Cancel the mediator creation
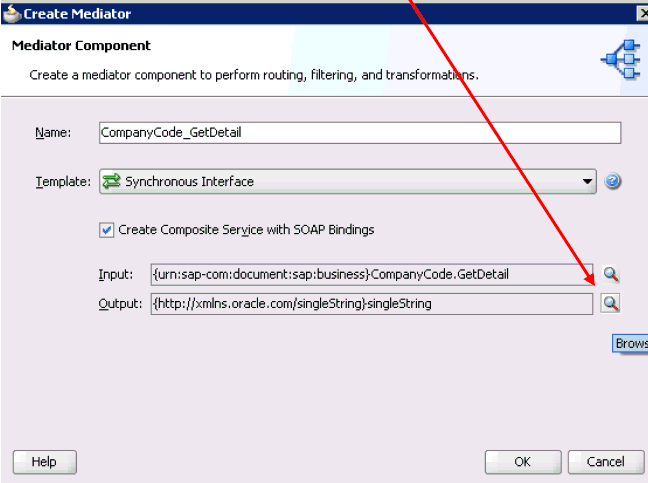648x483 pixels. pyautogui.click(x=605, y=462)
